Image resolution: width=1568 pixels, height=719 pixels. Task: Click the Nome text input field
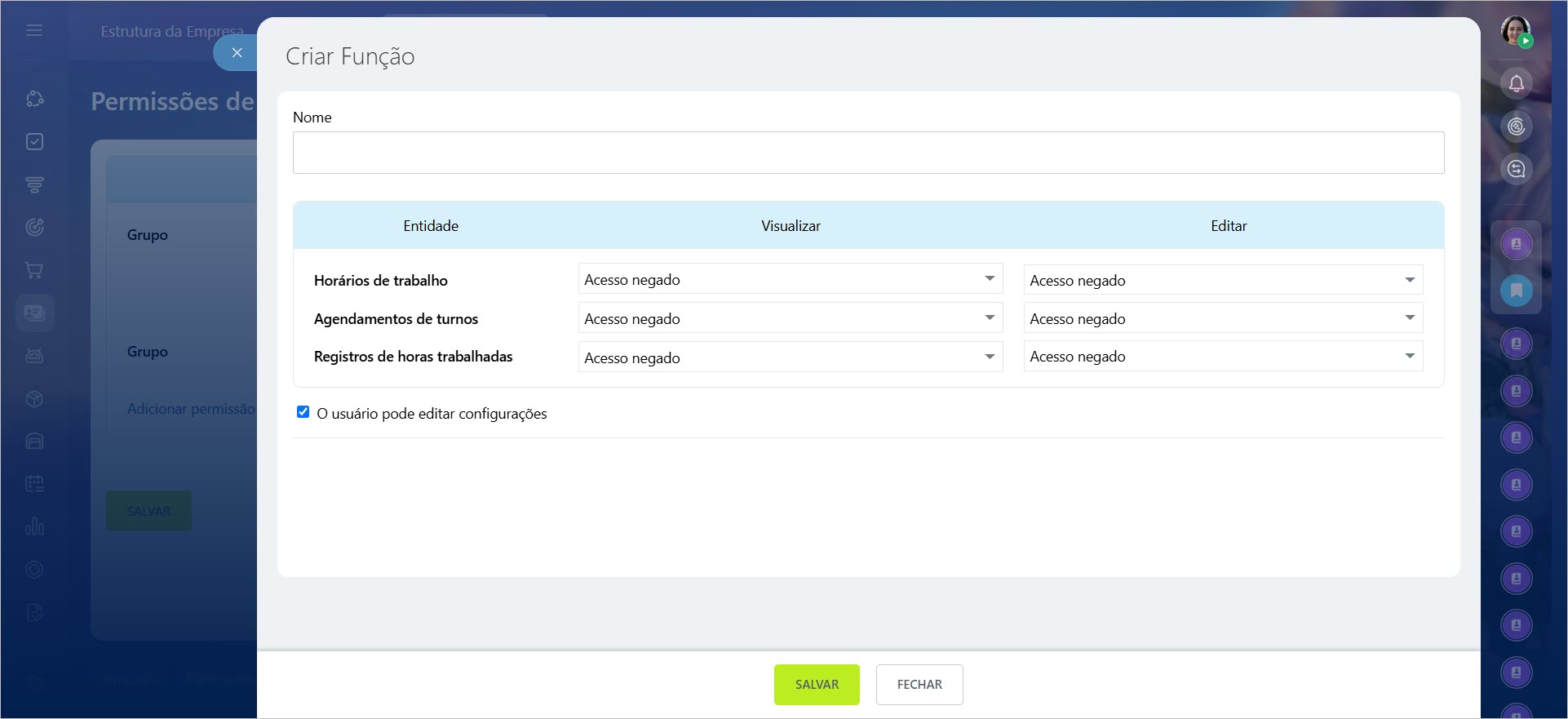point(868,153)
